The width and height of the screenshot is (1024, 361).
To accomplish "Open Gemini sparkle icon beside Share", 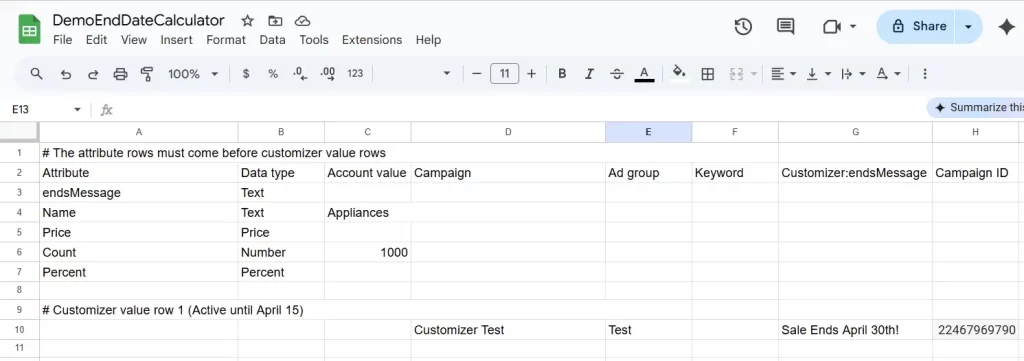I will (x=1006, y=27).
